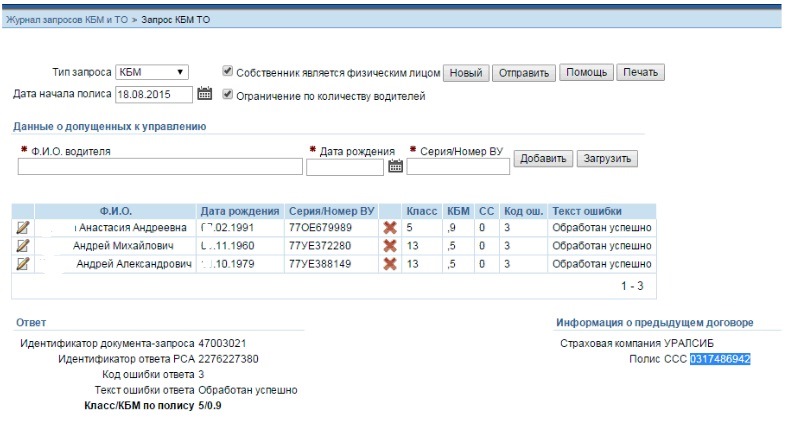This screenshot has height=435, width=785.
Task: Click birth date cell ending '.02.1991'
Action: [x=227, y=228]
